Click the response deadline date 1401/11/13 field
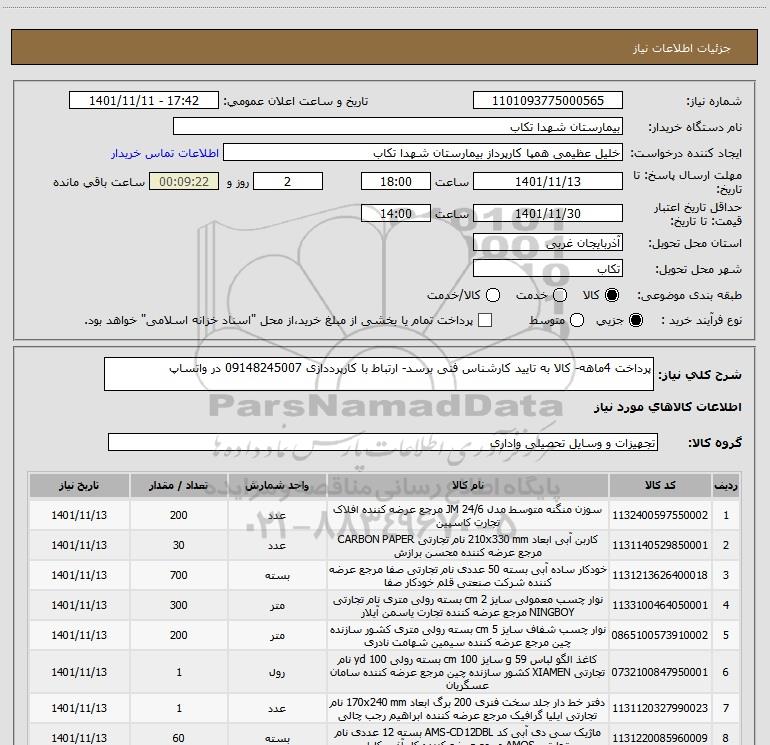This screenshot has height=745, width=770. click(548, 181)
